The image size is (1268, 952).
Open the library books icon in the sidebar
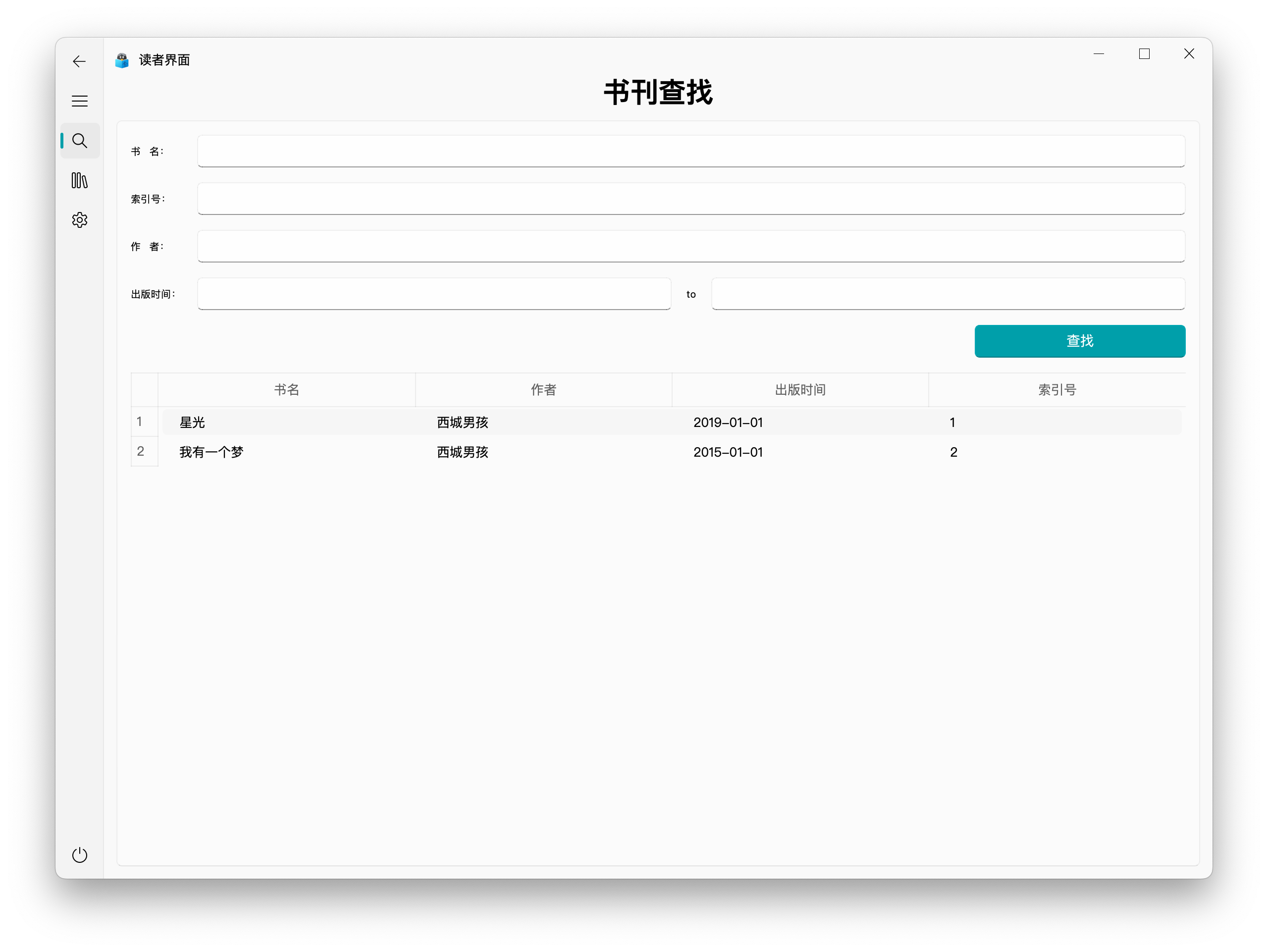79,180
